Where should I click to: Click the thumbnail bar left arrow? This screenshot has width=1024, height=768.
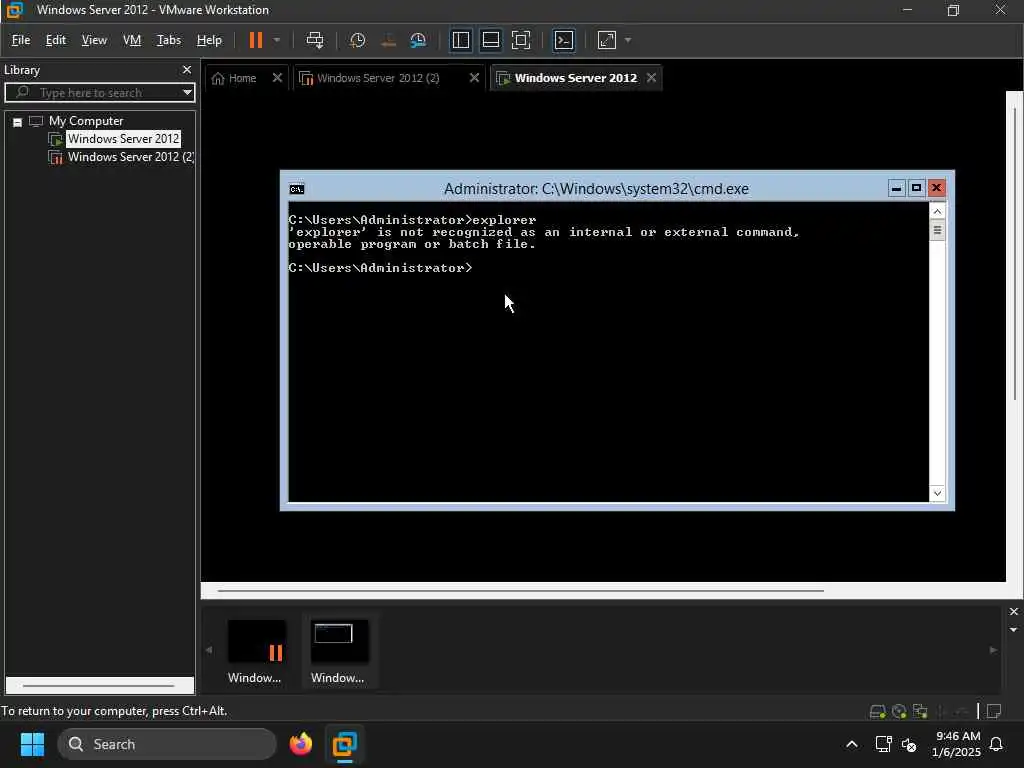click(209, 650)
